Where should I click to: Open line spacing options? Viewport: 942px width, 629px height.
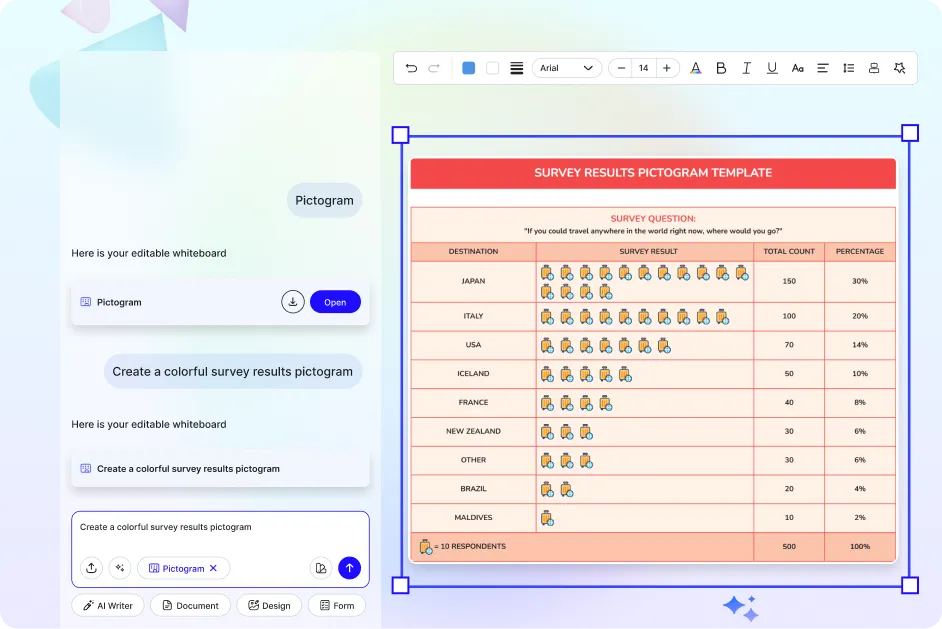[848, 68]
